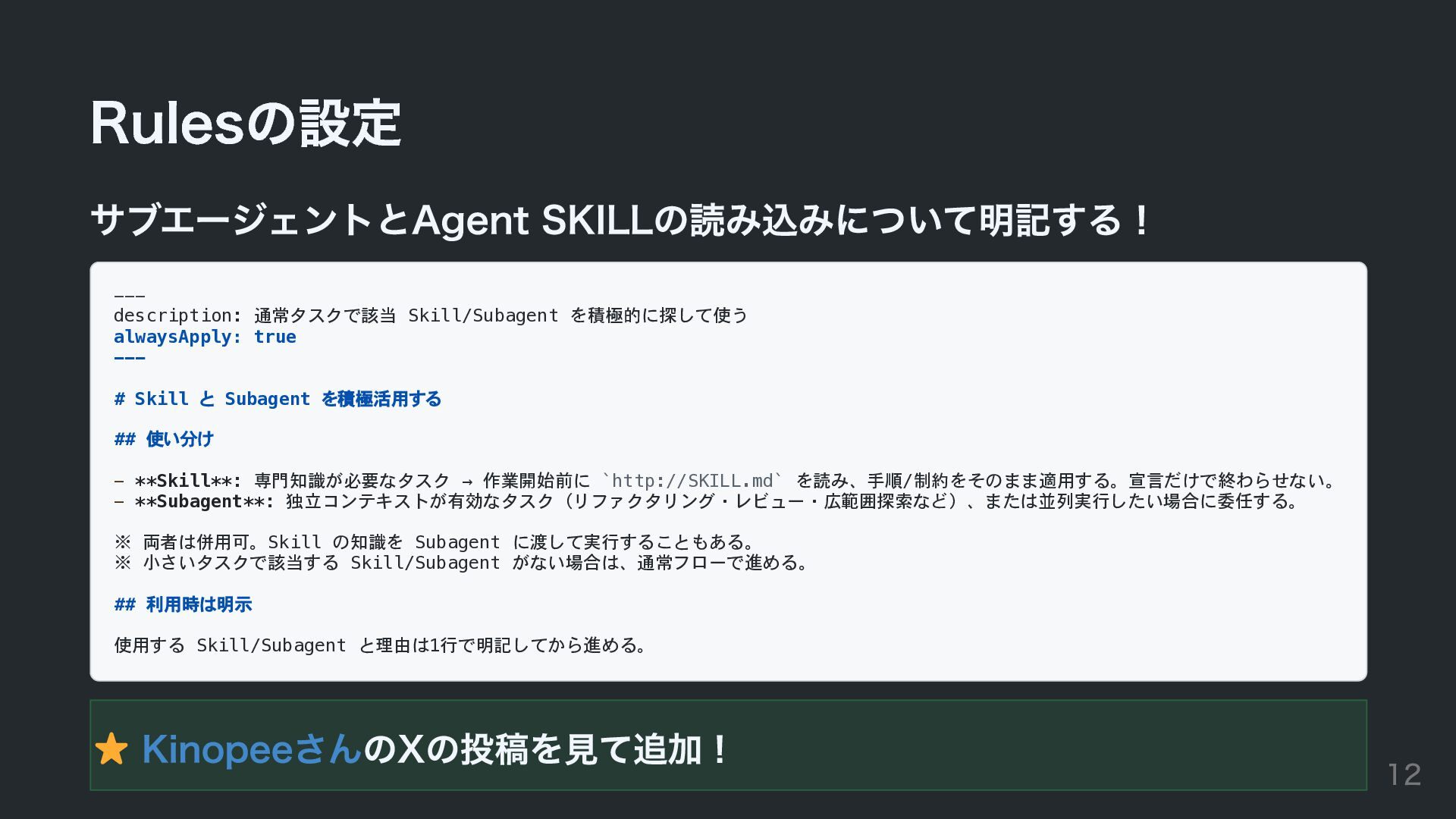Screen dimensions: 1456x819
Task: Click the ## 利用時は明示 heading
Action: point(183,604)
